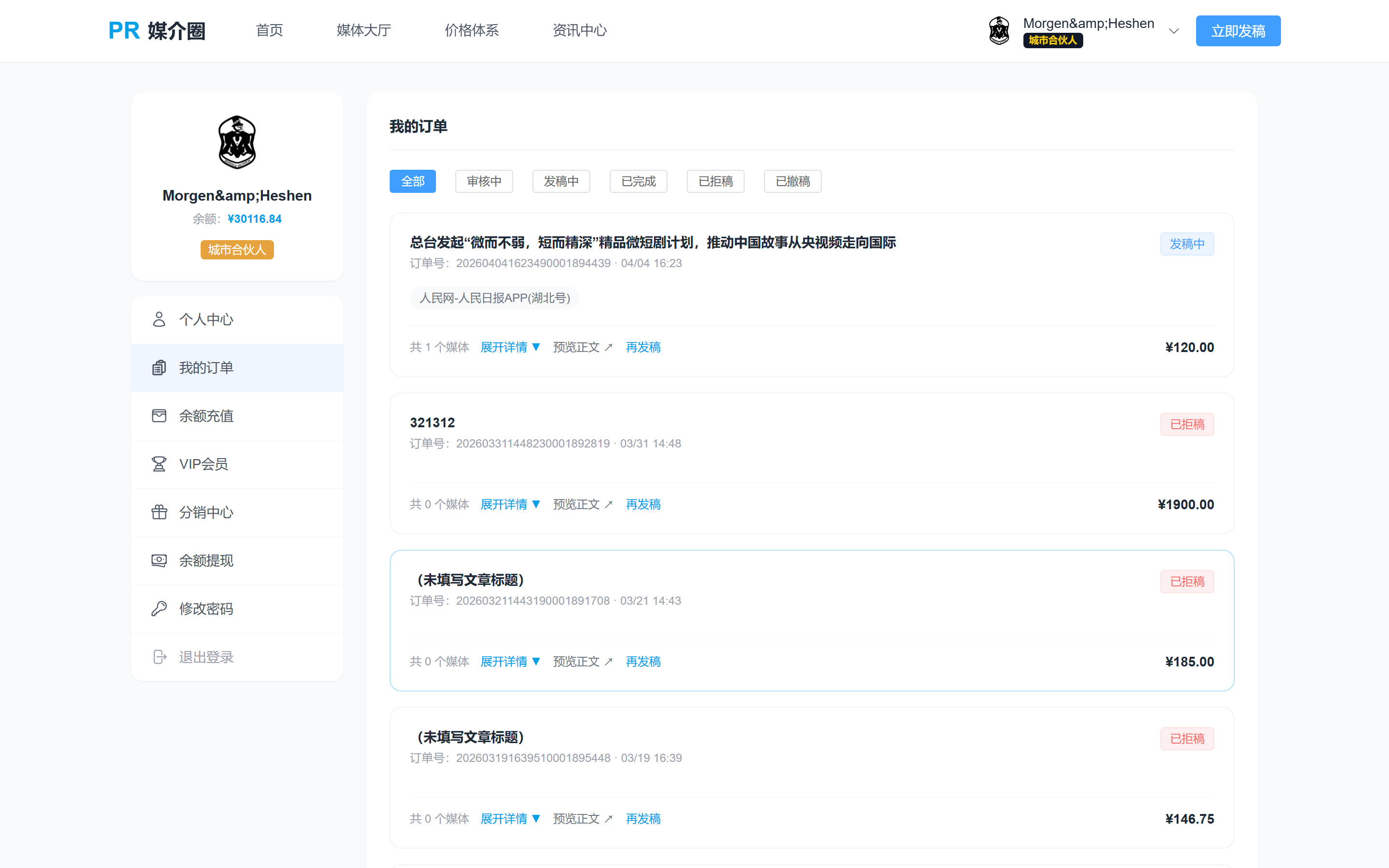Open 个人中心 in the sidebar
Viewport: 1389px width, 868px height.
pyautogui.click(x=237, y=319)
